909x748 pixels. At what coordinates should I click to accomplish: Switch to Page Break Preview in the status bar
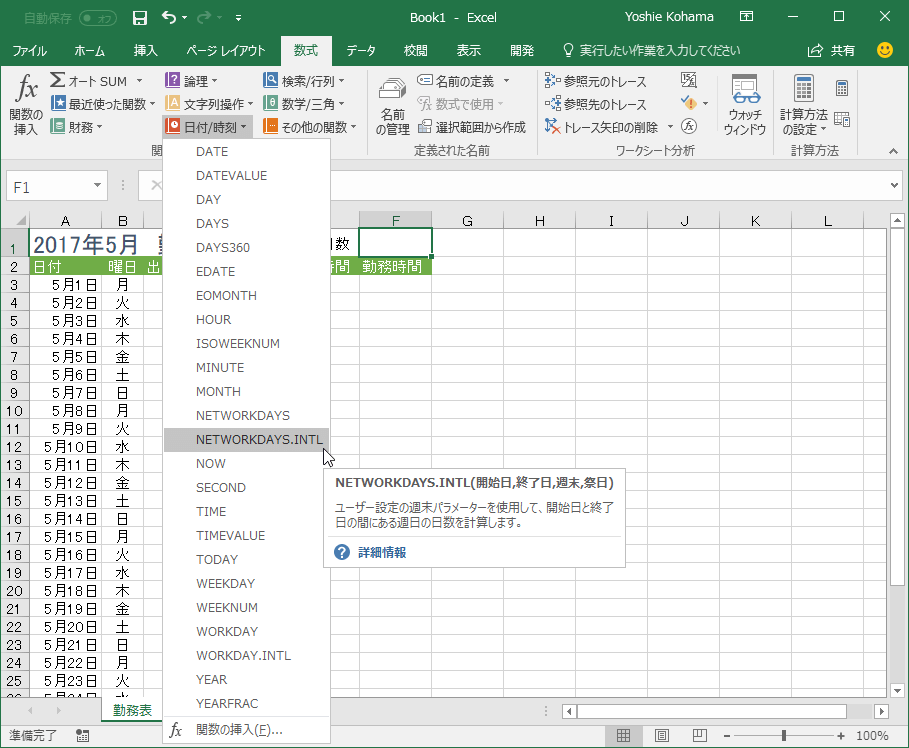[701, 736]
